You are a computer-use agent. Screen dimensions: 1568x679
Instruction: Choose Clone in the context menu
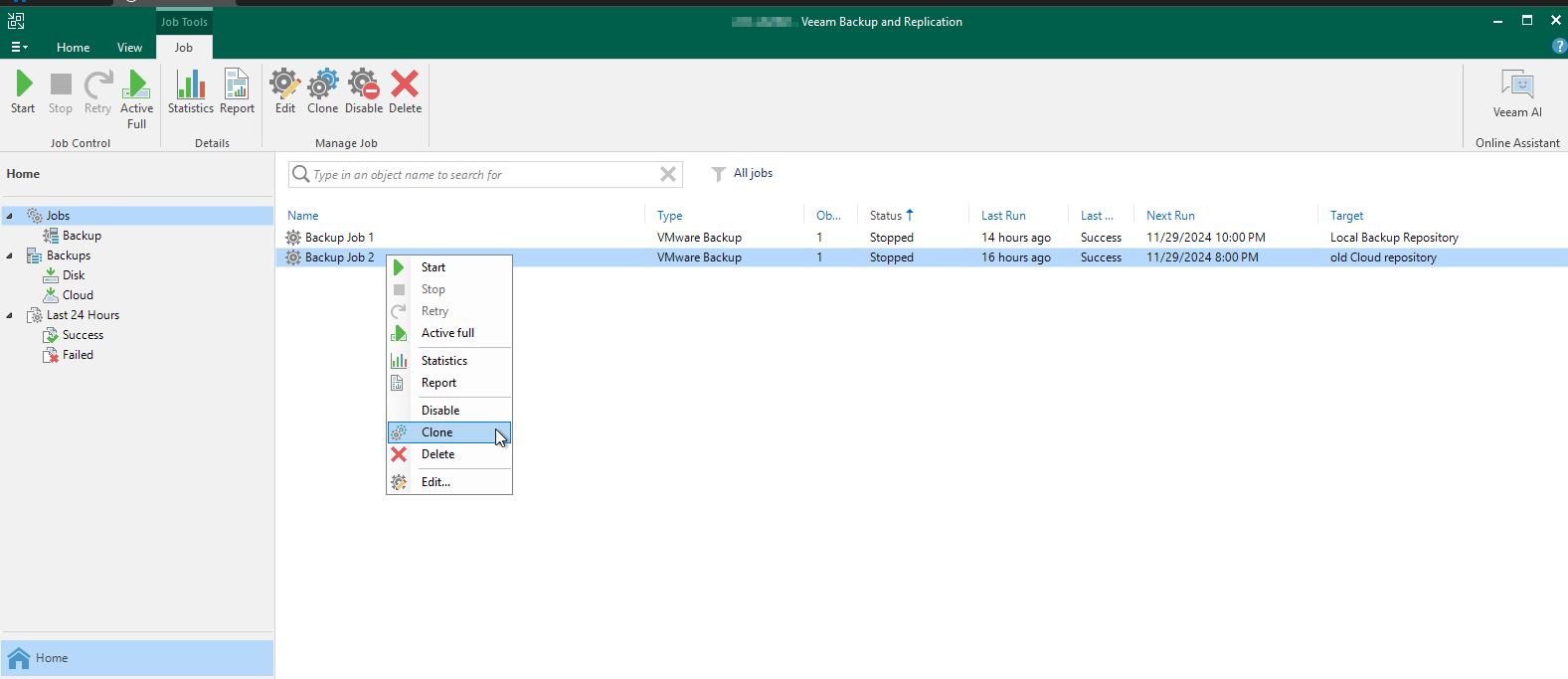pyautogui.click(x=449, y=432)
